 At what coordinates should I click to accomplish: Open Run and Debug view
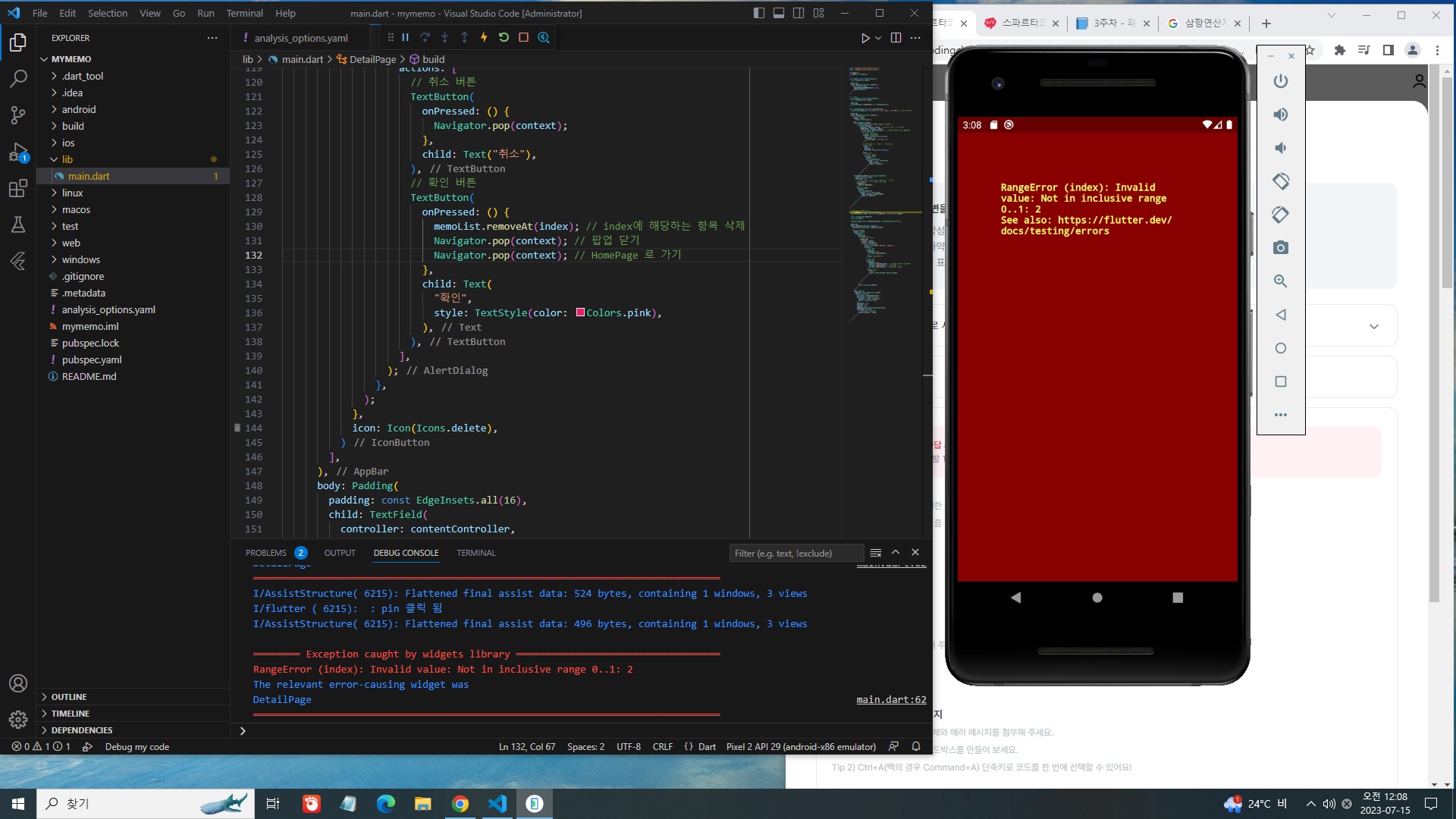coord(18,152)
